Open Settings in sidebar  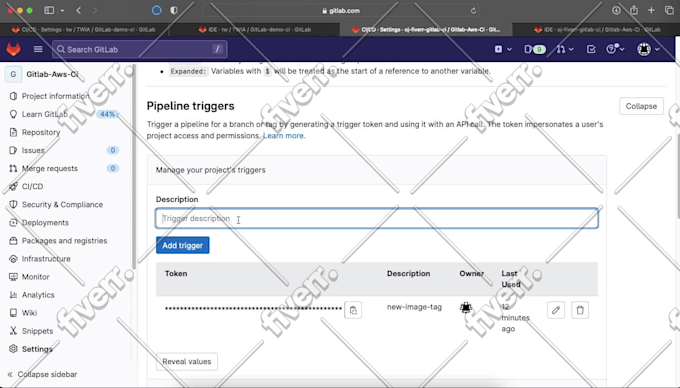click(x=37, y=349)
